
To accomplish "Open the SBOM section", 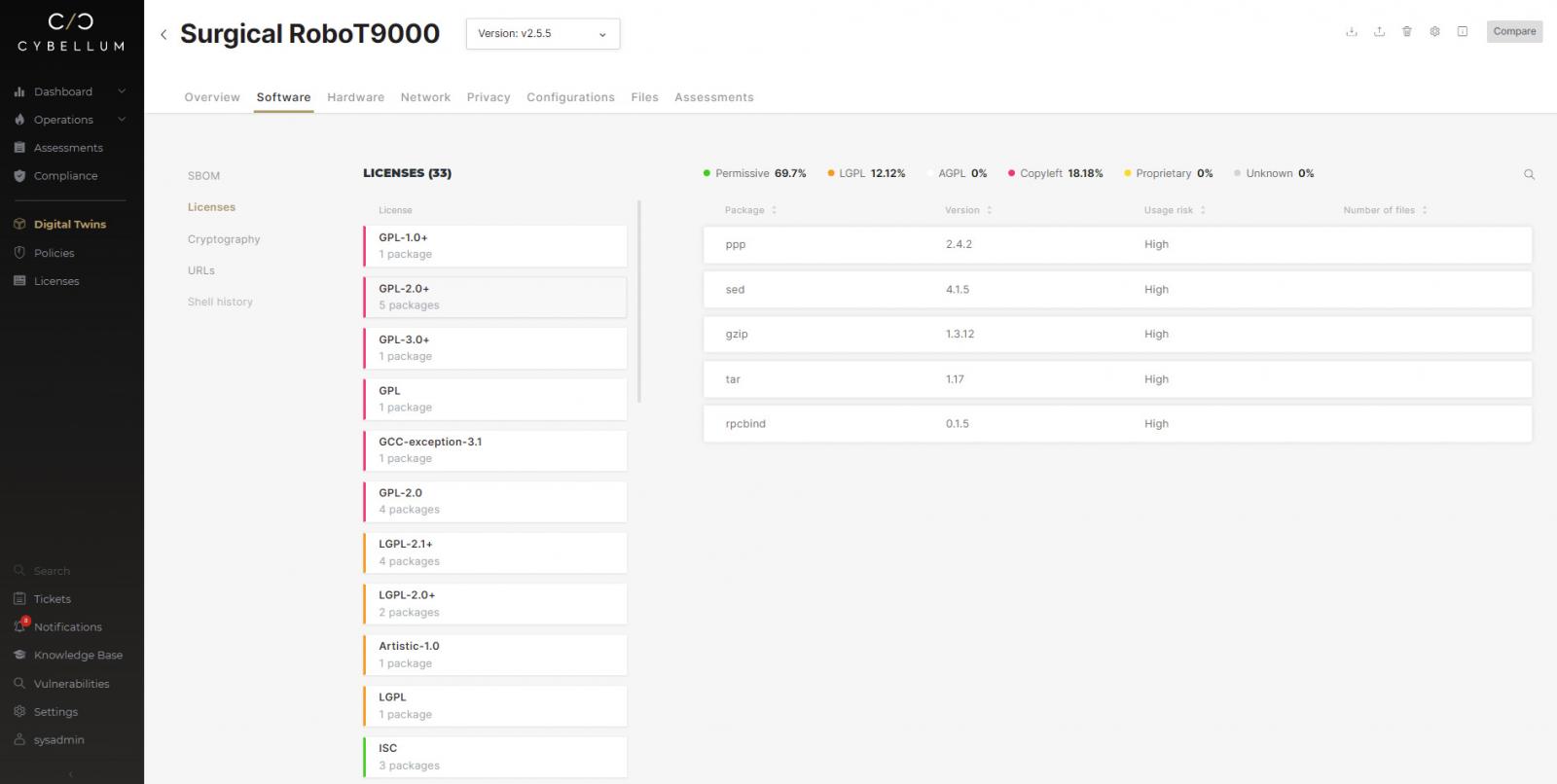I will pos(203,176).
